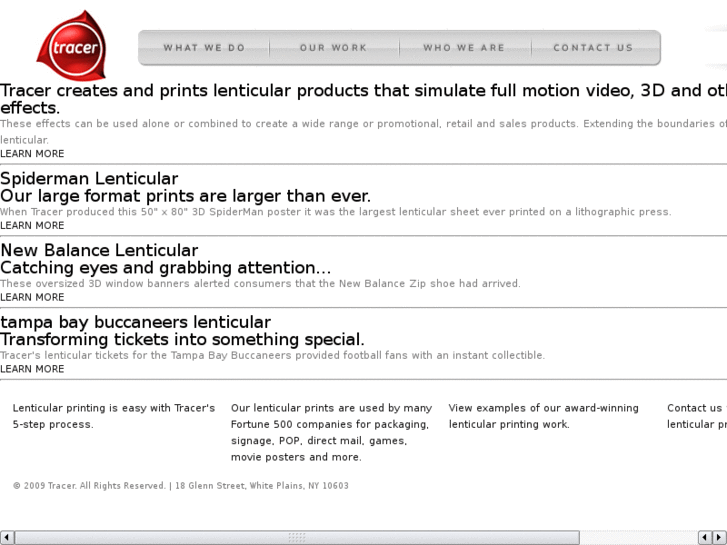Screen dimensions: 727x545
Task: Click 'View examples of our award-winning' text
Action: [x=543, y=416]
